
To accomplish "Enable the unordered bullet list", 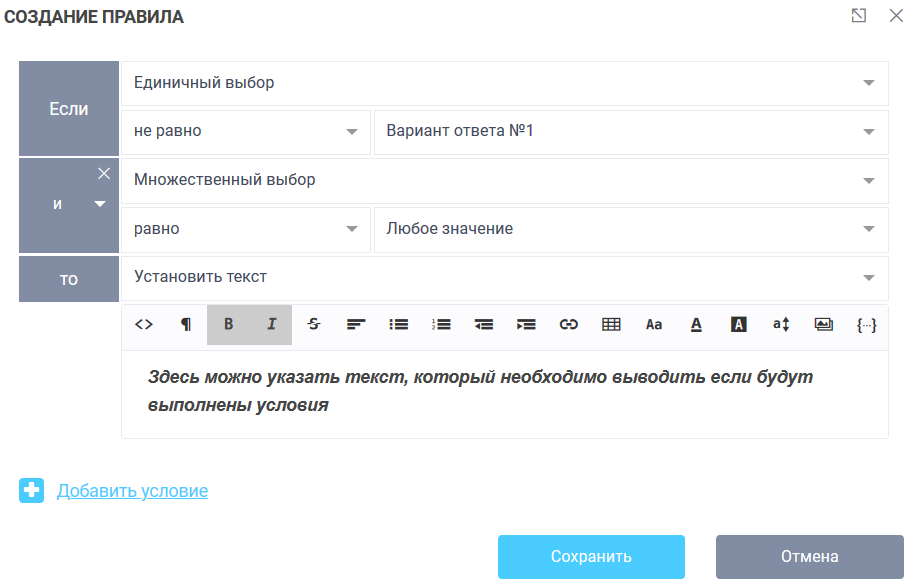I will [397, 324].
